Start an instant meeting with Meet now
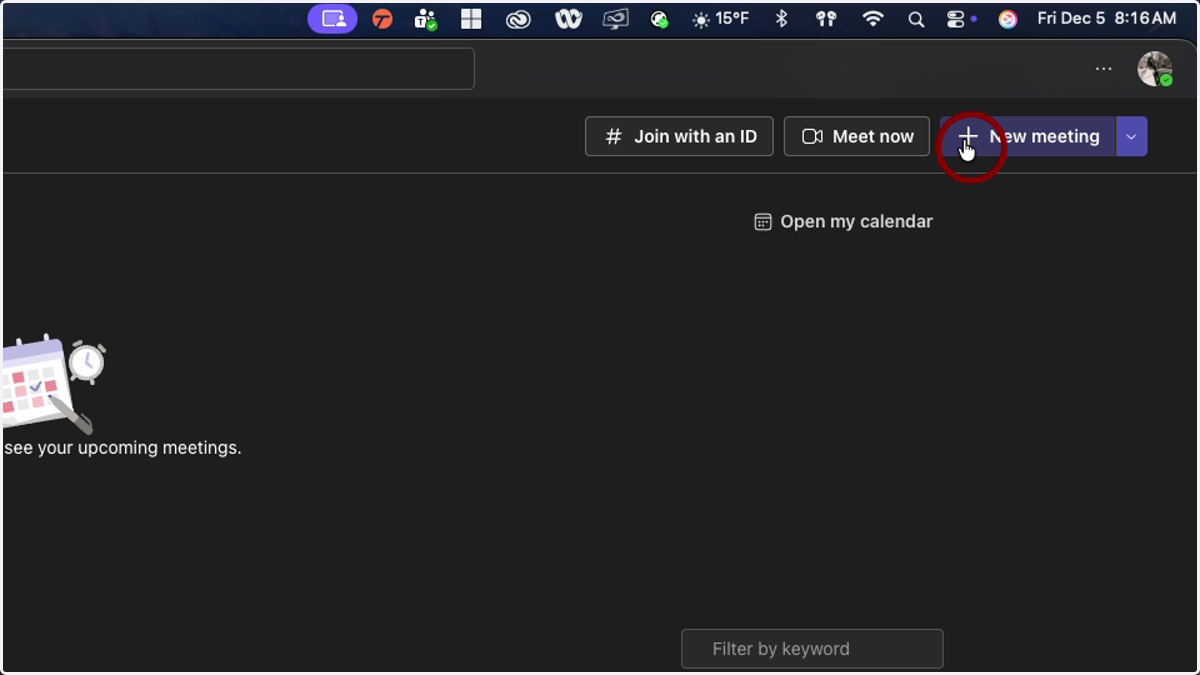This screenshot has width=1200, height=675. tap(857, 137)
